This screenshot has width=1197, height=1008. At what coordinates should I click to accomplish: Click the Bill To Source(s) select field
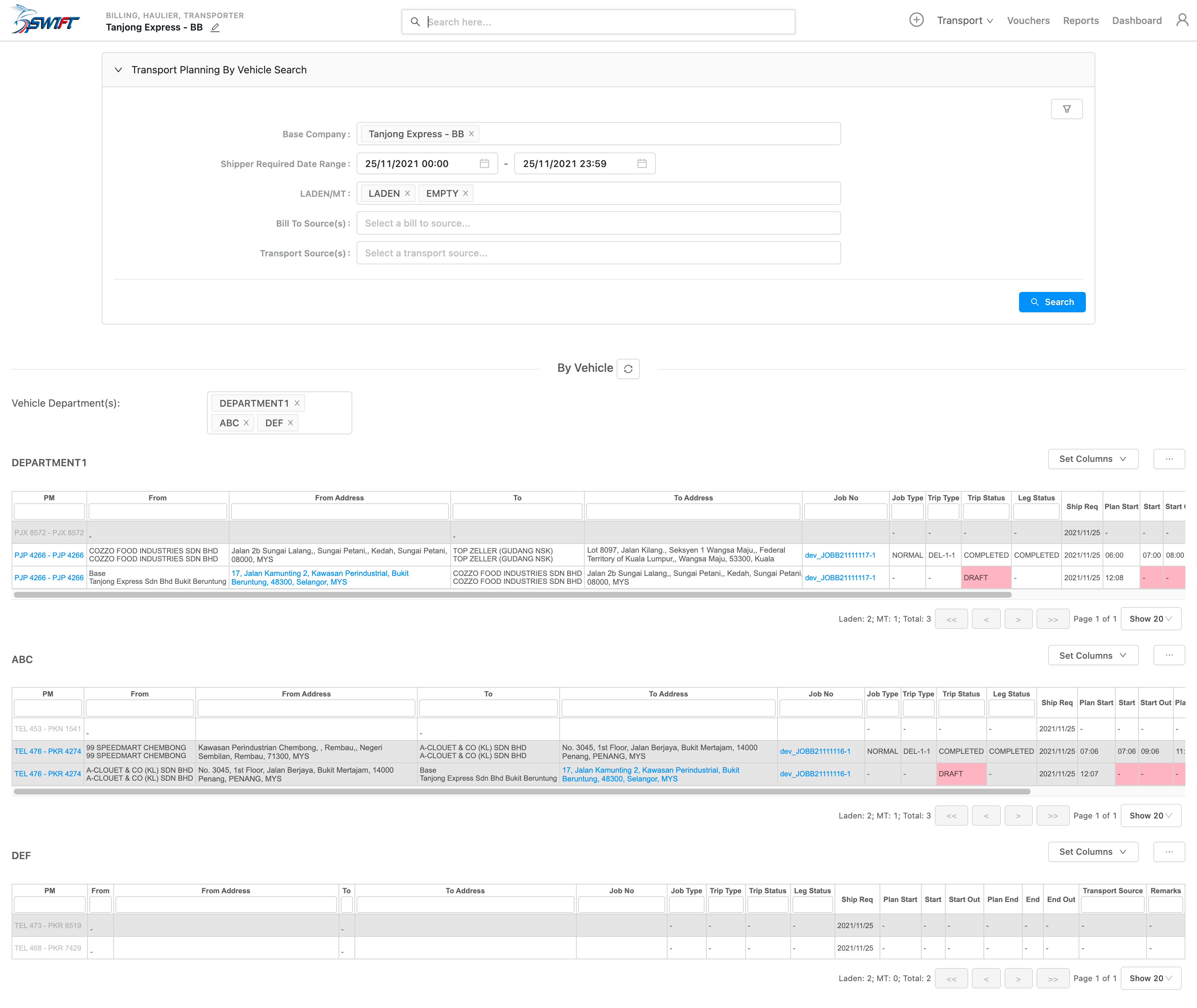(x=598, y=223)
